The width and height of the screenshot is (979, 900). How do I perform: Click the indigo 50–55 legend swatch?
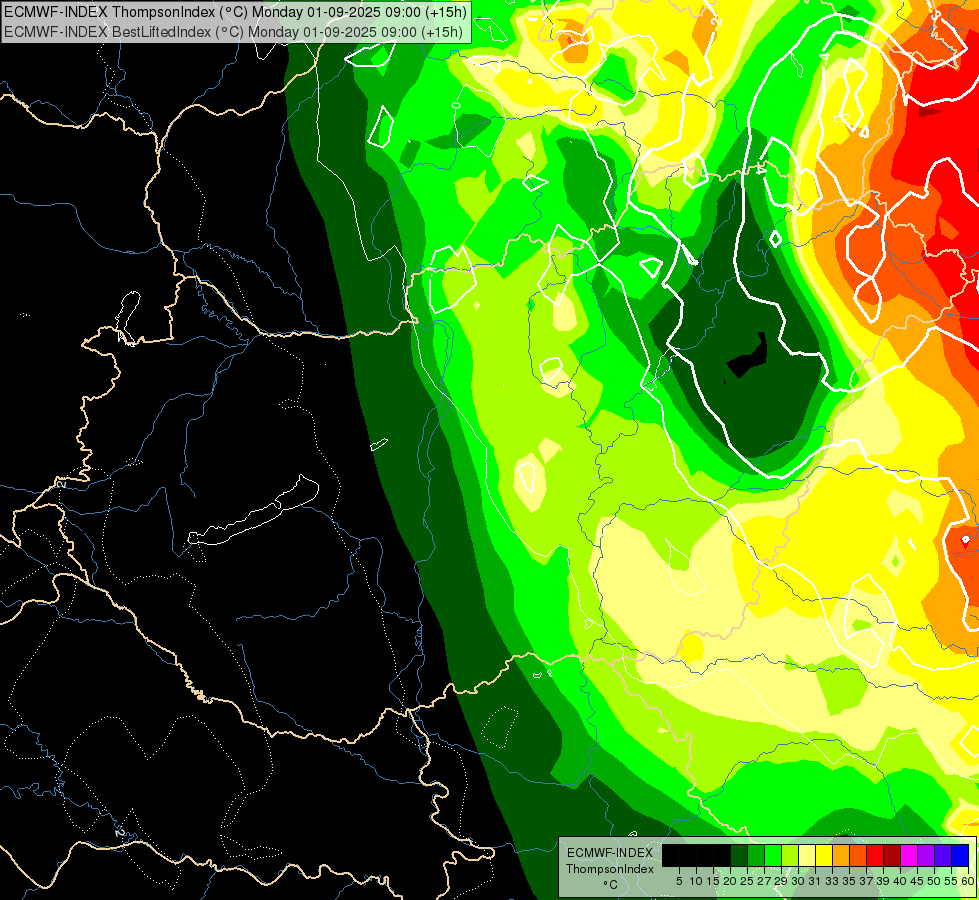tap(943, 856)
